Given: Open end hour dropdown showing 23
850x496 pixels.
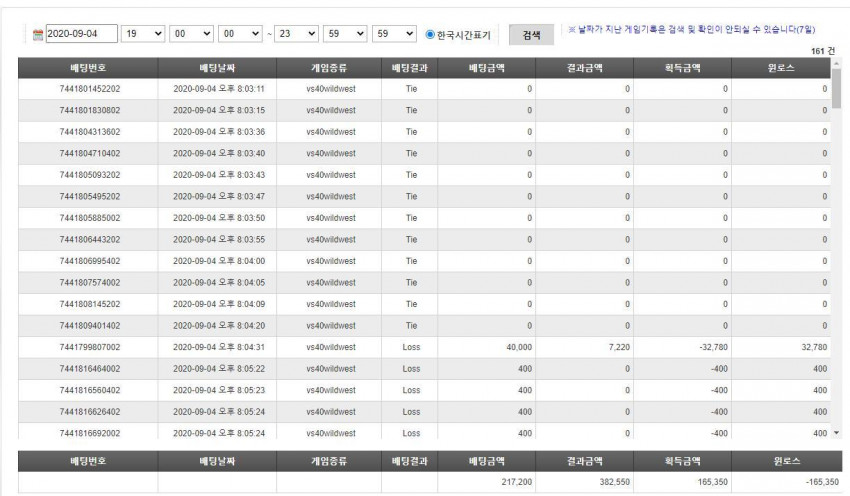Looking at the screenshot, I should point(297,34).
